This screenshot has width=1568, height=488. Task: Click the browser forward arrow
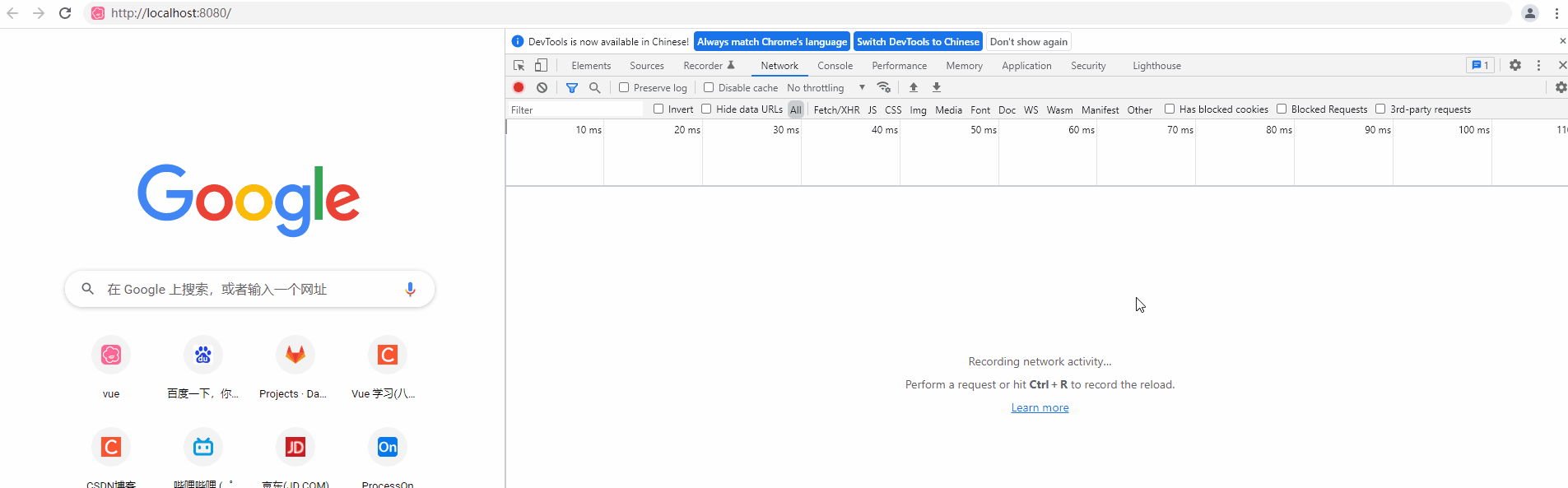point(39,13)
